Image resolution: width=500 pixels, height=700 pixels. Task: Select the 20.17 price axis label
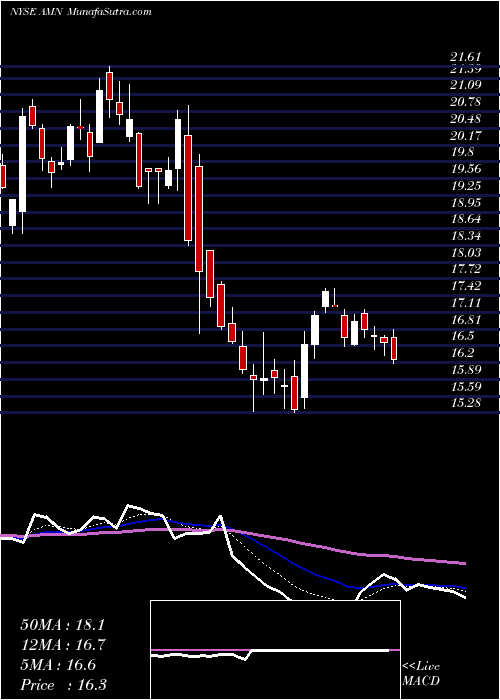[x=466, y=135]
